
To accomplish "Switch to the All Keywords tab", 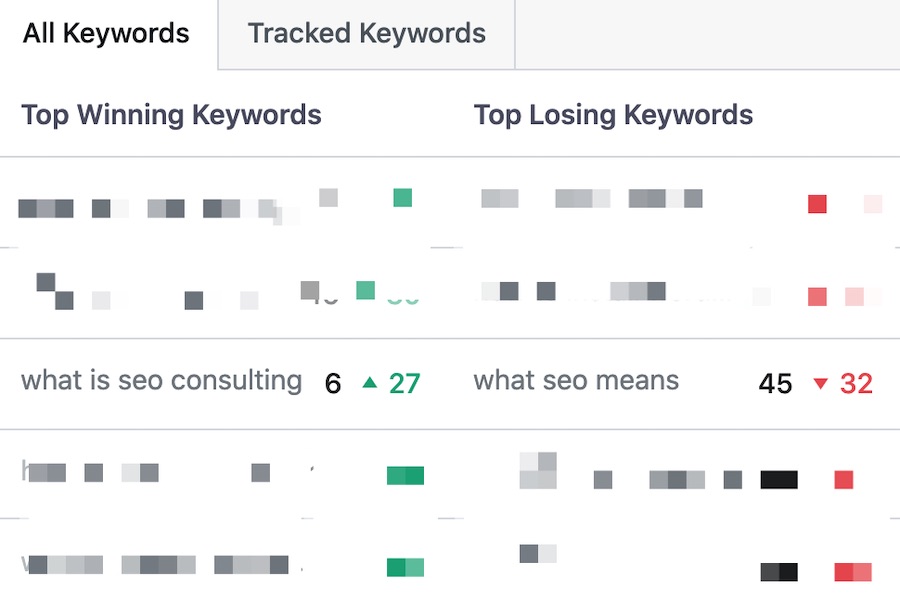I will click(x=106, y=33).
